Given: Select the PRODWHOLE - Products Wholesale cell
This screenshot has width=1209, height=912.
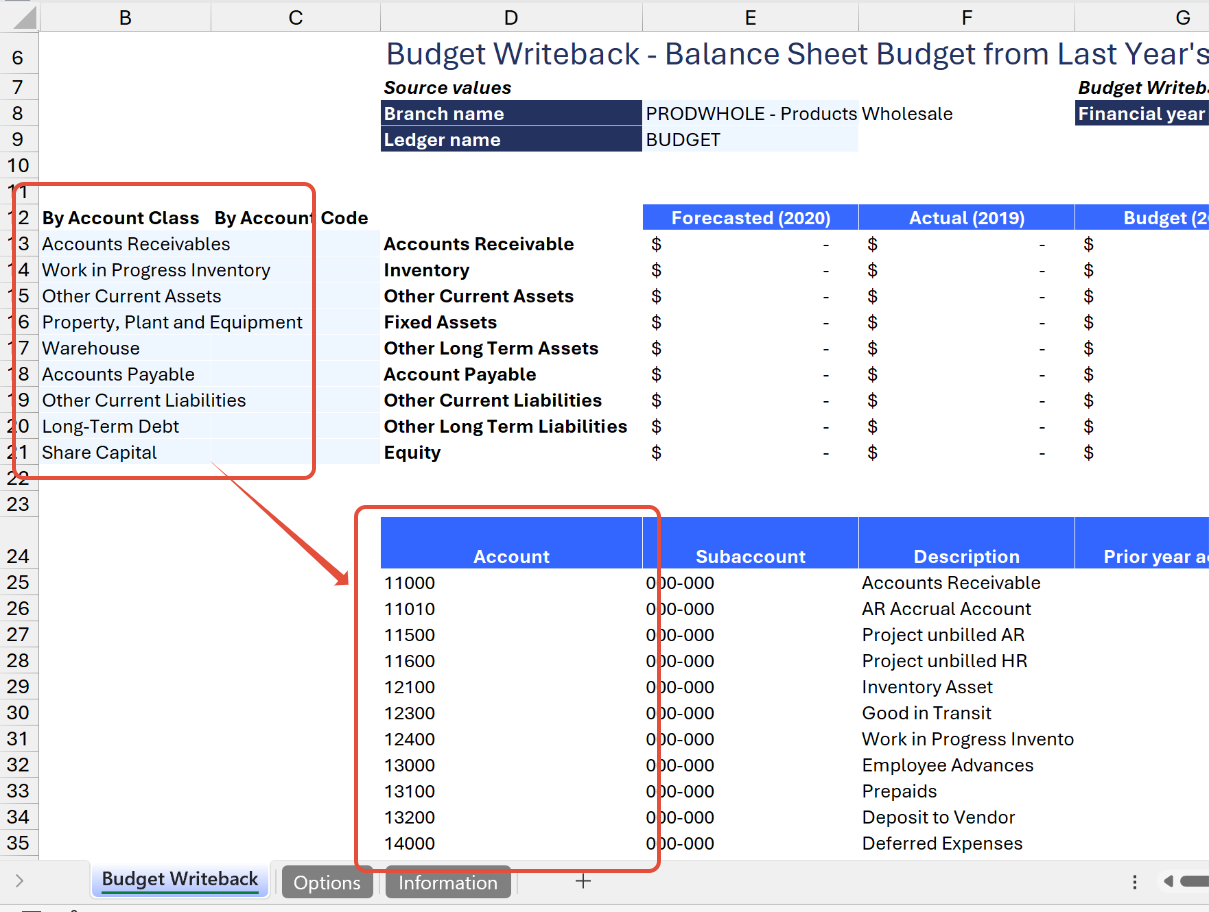Looking at the screenshot, I should pyautogui.click(x=750, y=113).
